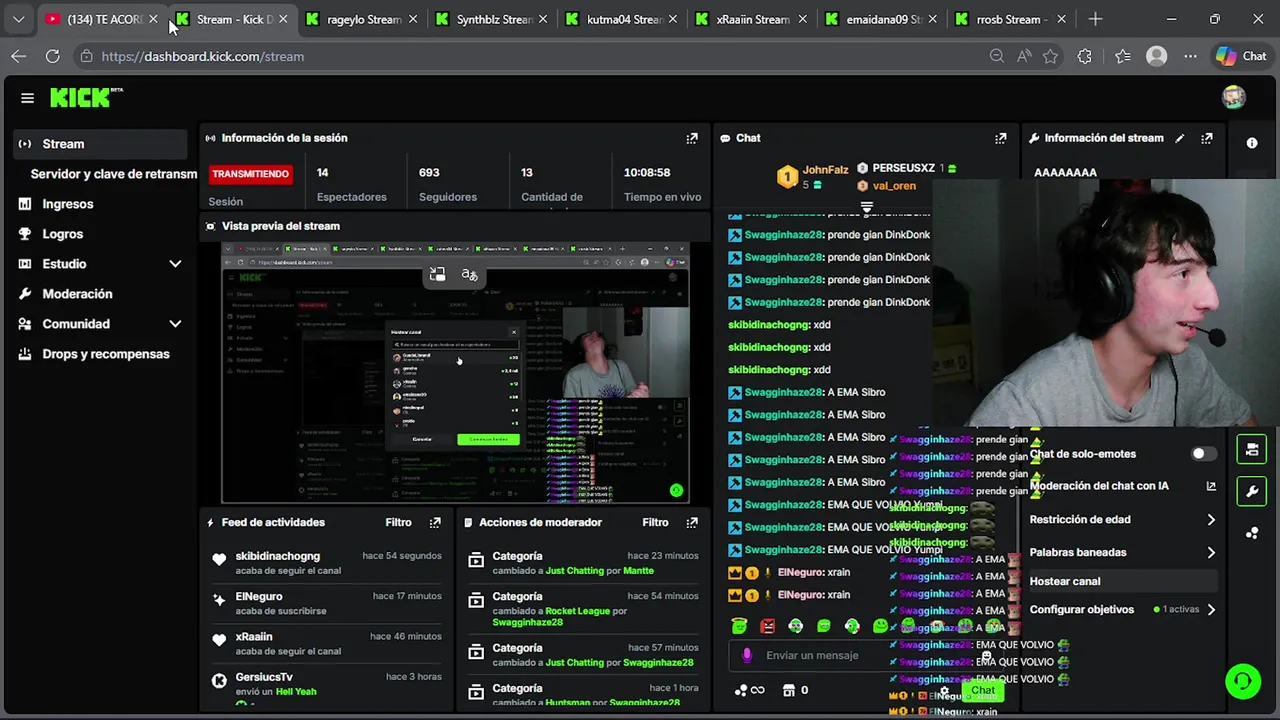Switch to the rrosb Stream browser tab
Viewport: 1280px width, 720px height.
coord(1010,19)
